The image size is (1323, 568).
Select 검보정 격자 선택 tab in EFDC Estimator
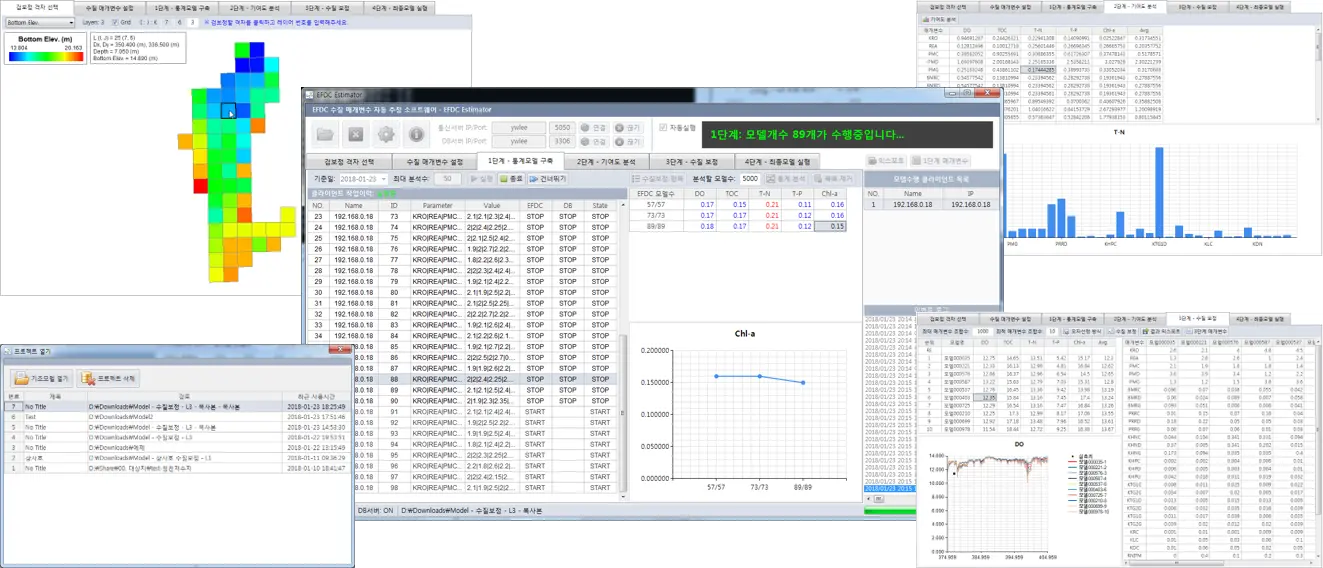pos(349,161)
